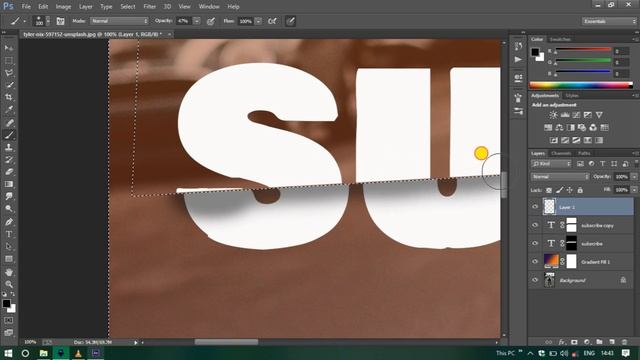Add a Channel Mixer adjustment
Viewport: 640px width, 360px height.
tap(593, 128)
